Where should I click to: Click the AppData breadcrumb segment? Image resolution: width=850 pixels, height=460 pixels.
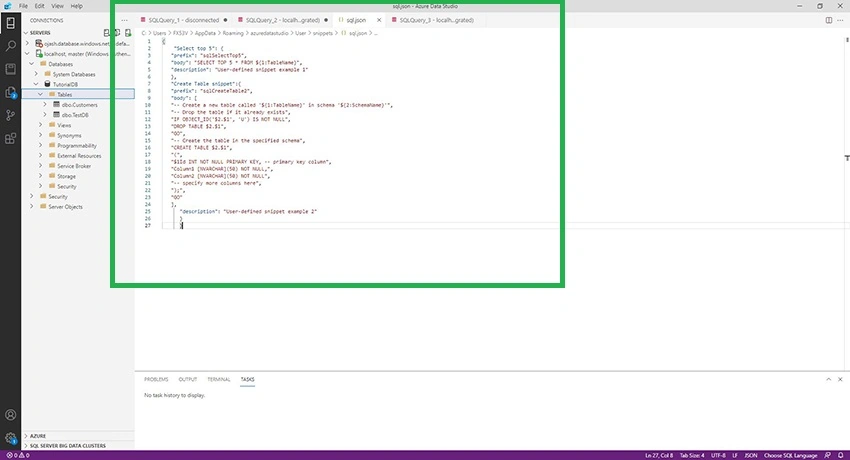pyautogui.click(x=205, y=33)
